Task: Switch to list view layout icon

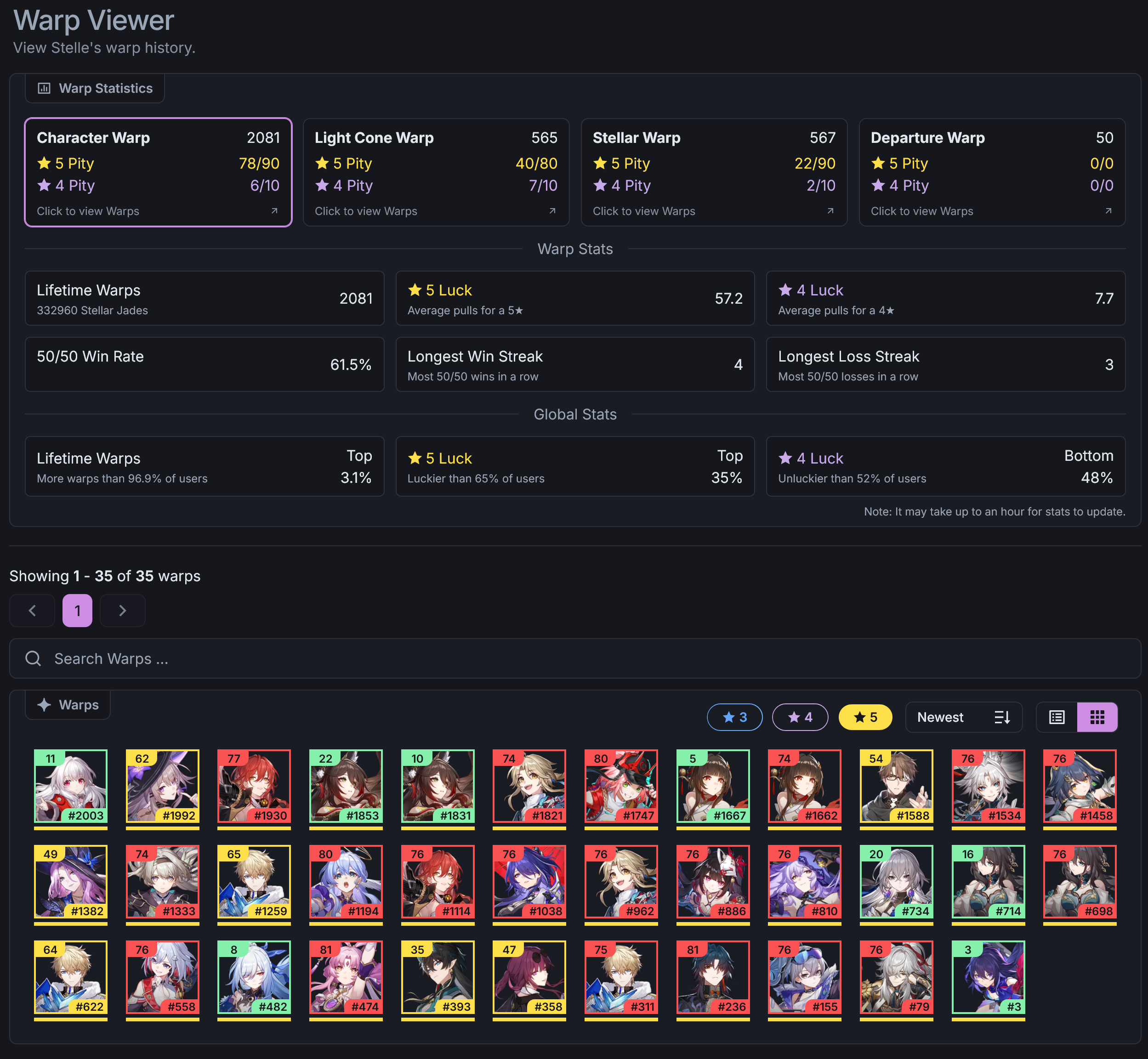Action: (x=1056, y=717)
